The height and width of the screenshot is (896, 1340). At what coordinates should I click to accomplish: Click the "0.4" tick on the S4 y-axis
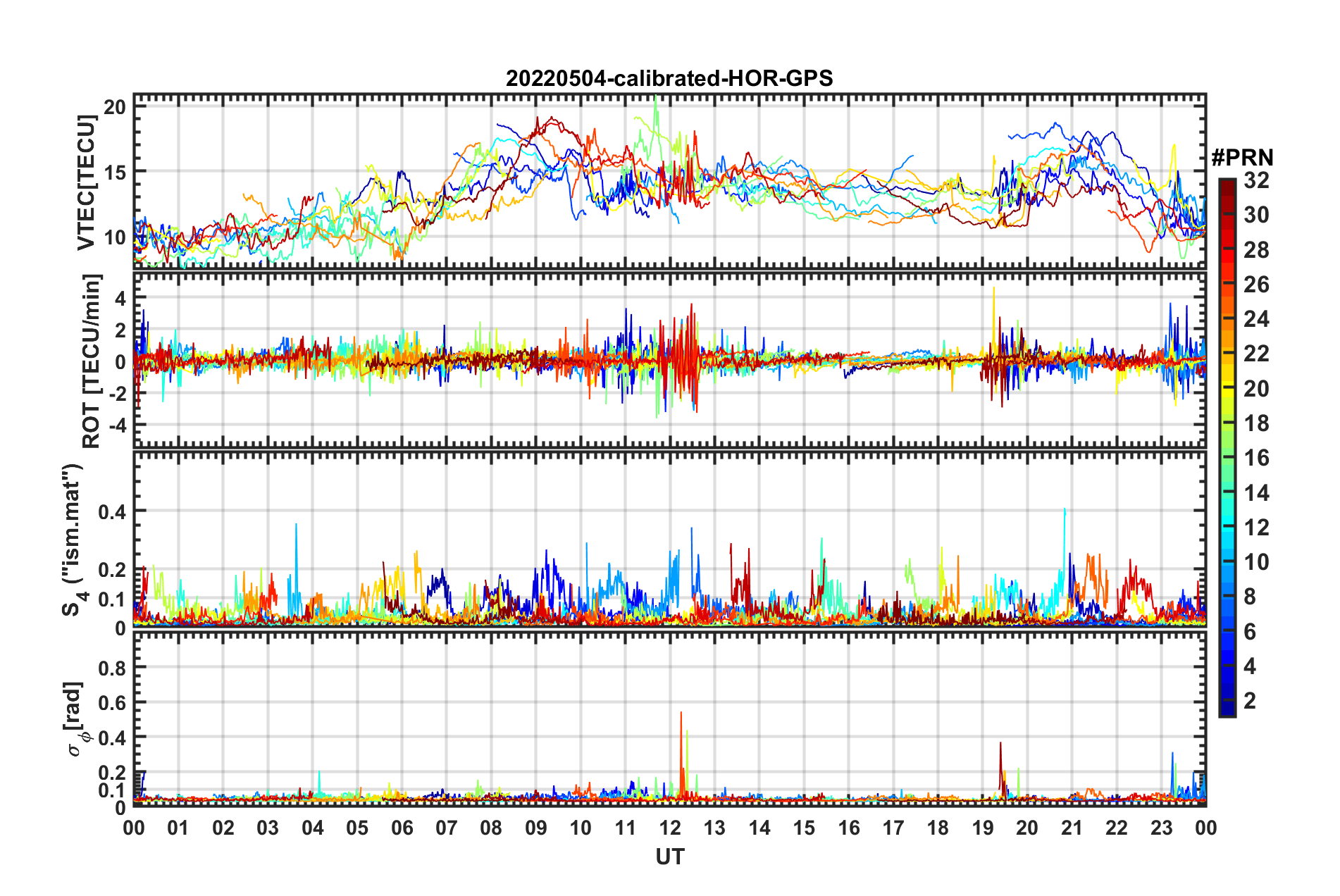coord(112,511)
